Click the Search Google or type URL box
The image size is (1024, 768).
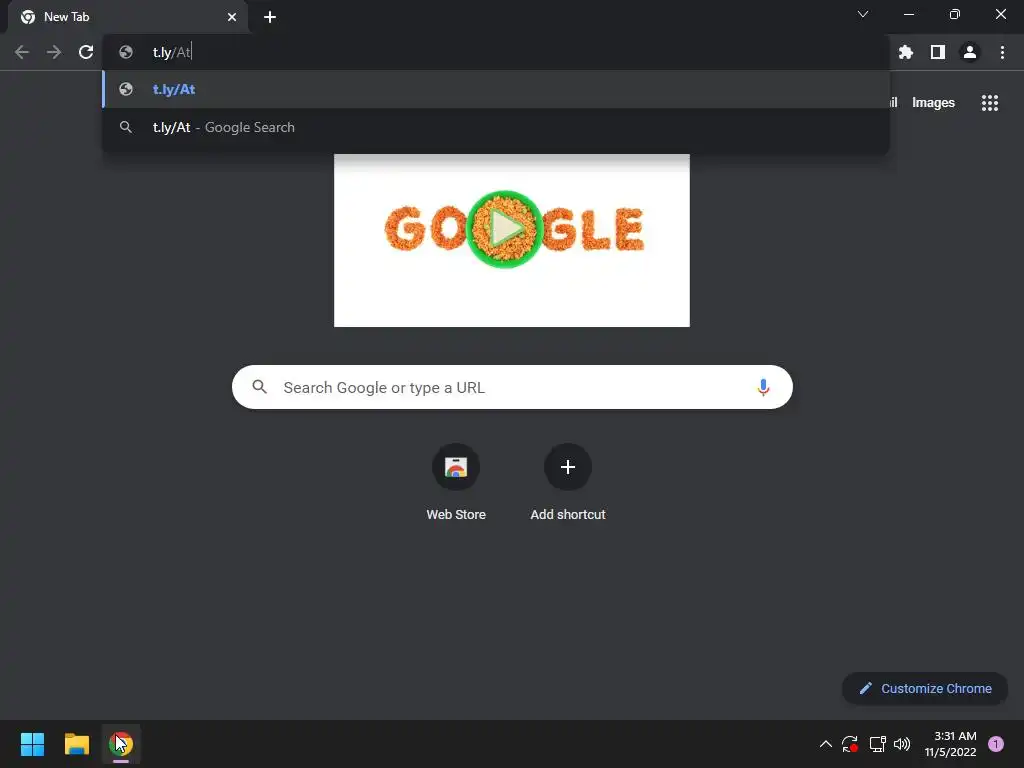512,387
